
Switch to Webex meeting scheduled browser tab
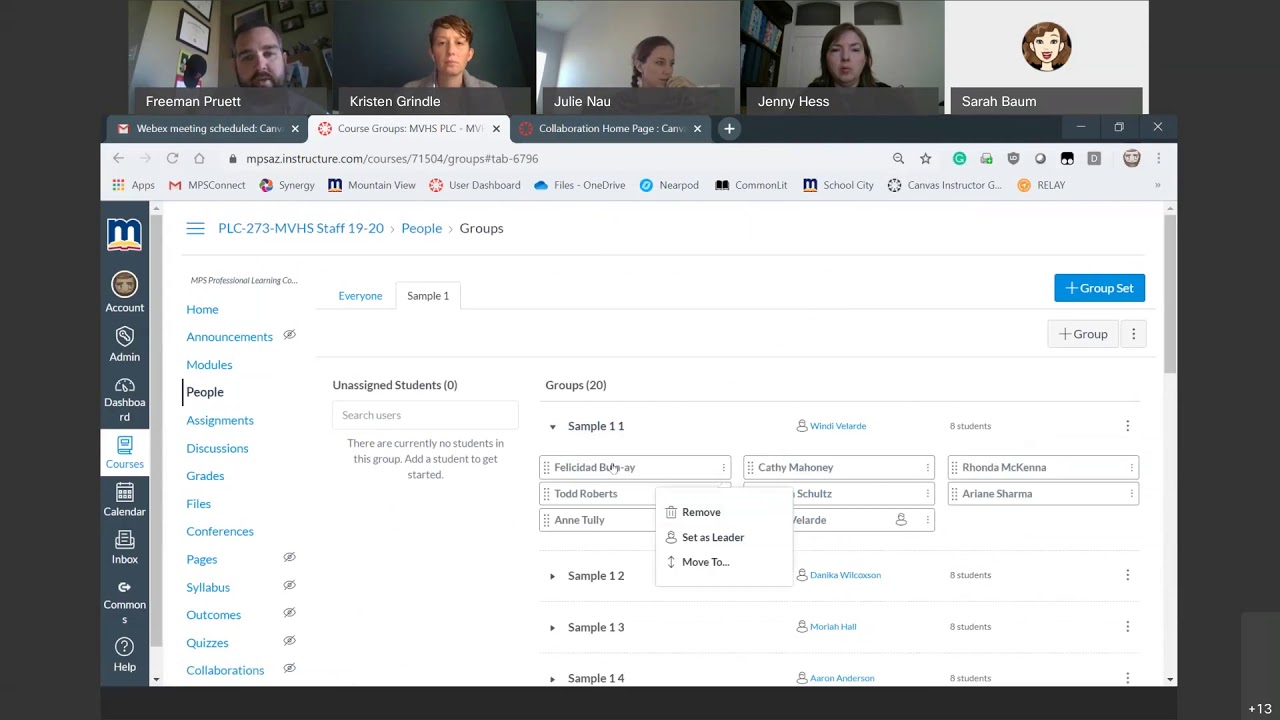pos(208,128)
